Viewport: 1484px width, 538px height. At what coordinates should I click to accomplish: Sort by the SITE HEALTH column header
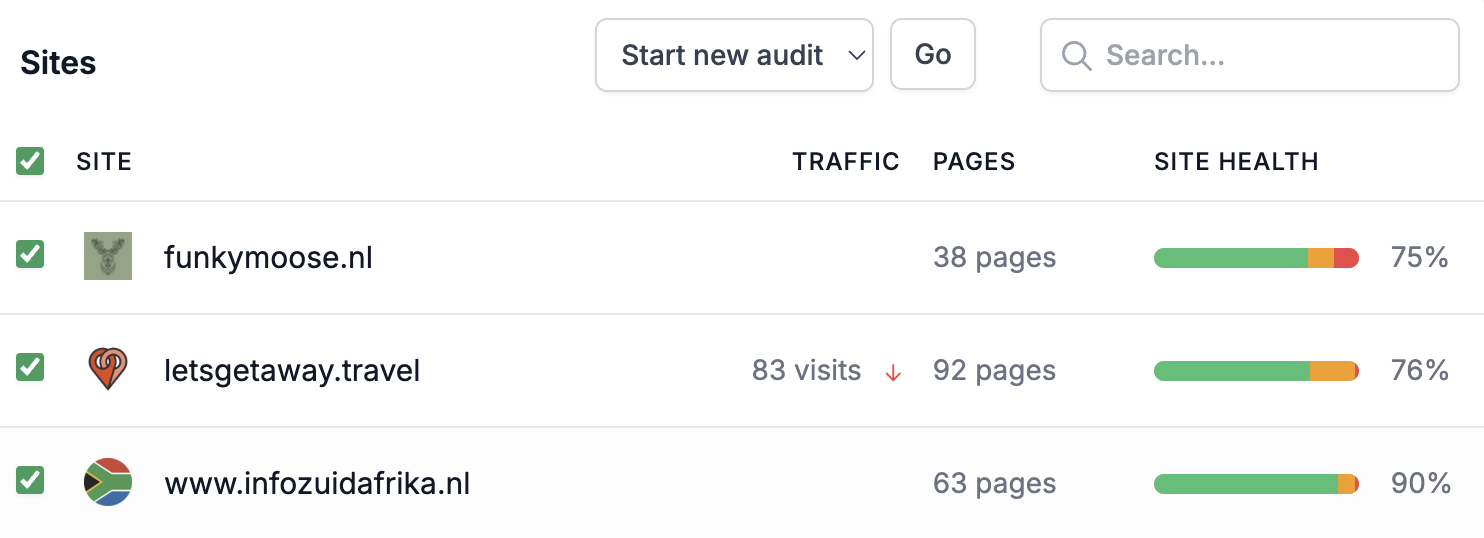[x=1236, y=161]
